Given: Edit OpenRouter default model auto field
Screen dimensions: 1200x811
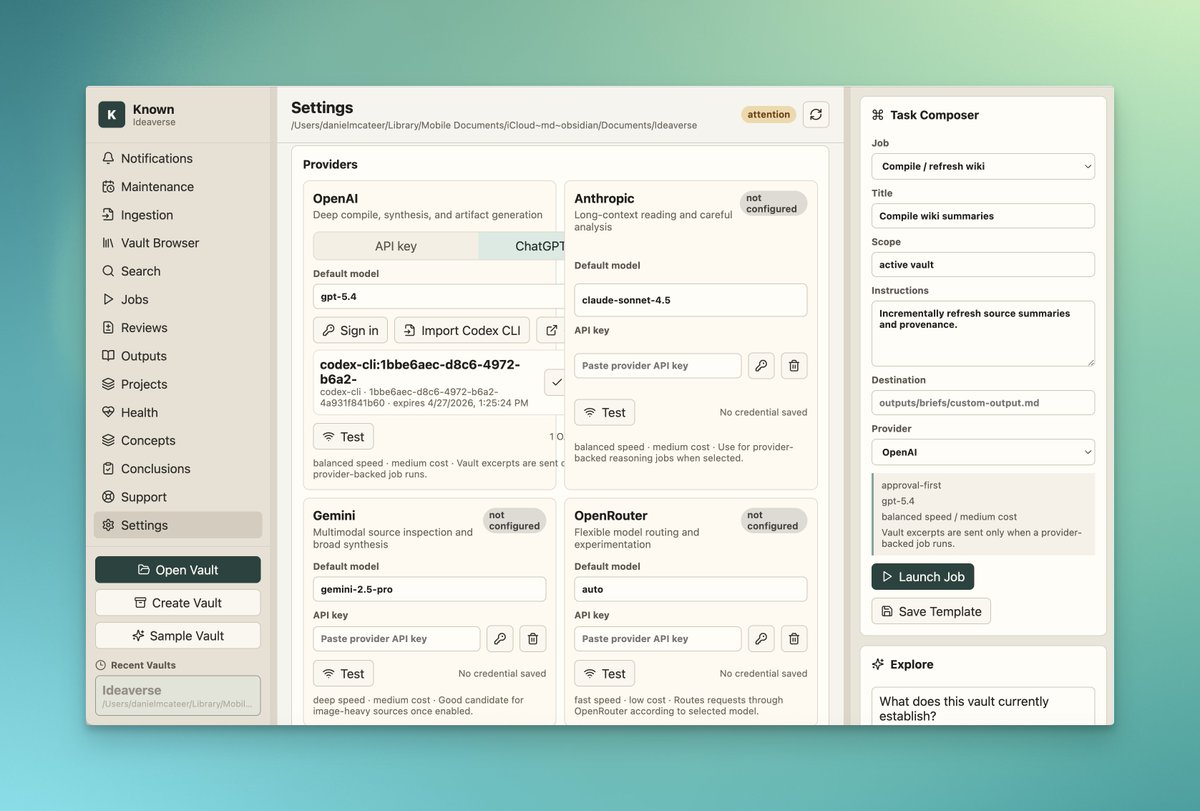Looking at the screenshot, I should pyautogui.click(x=690, y=589).
